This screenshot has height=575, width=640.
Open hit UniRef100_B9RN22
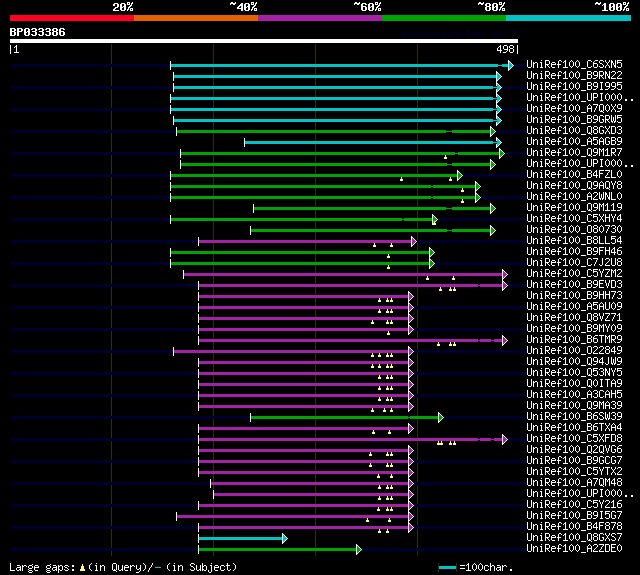click(x=574, y=75)
